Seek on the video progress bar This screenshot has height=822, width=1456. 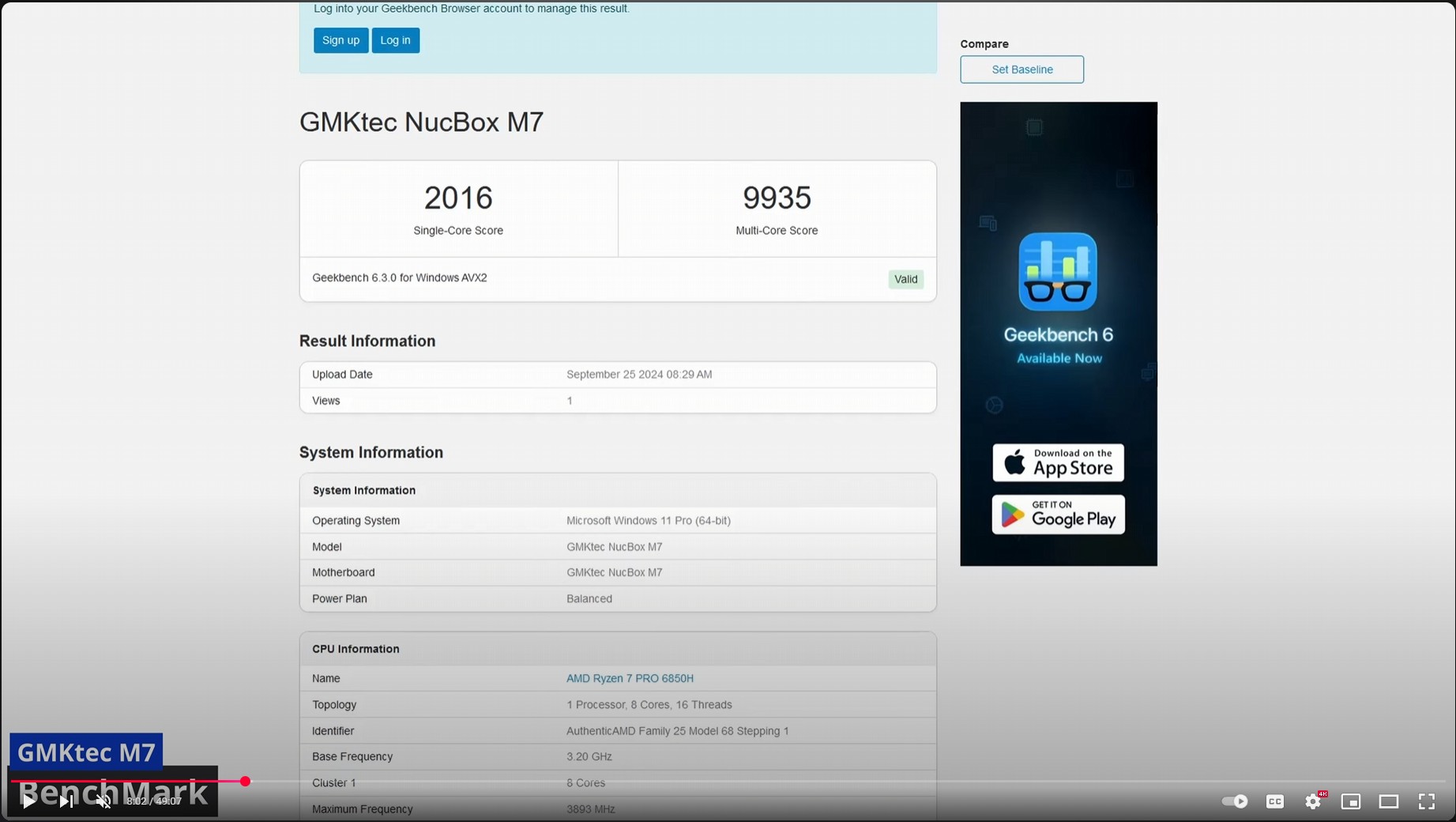(728, 781)
